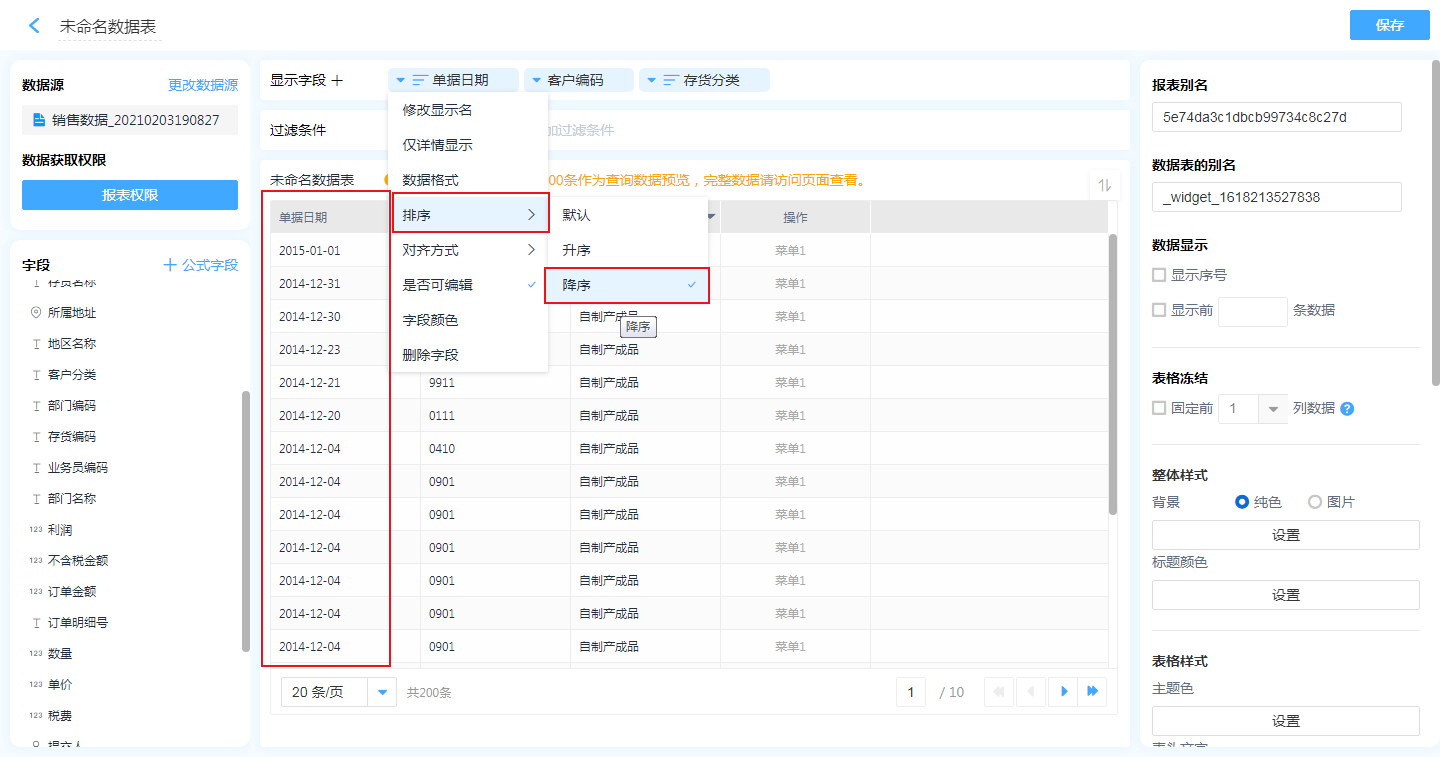
Task: Select the 图片 background radio button
Action: 1315,502
